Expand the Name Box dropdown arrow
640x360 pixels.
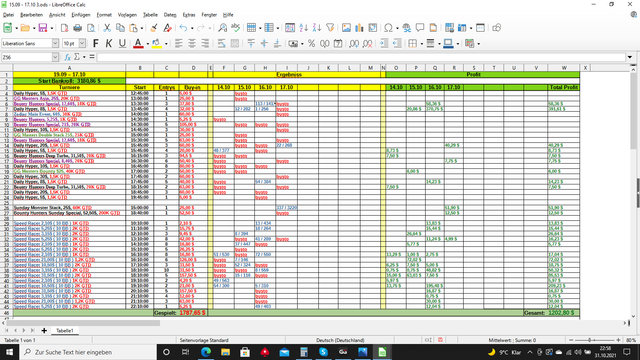pos(55,57)
